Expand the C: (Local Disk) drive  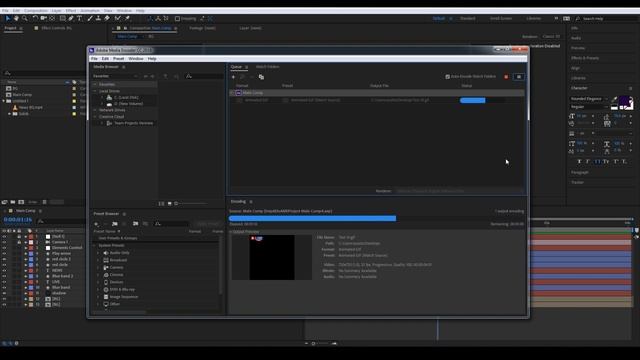click(x=102, y=98)
